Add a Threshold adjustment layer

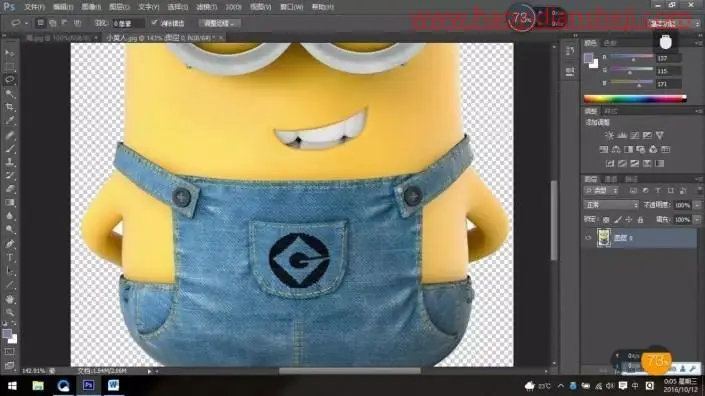634,164
